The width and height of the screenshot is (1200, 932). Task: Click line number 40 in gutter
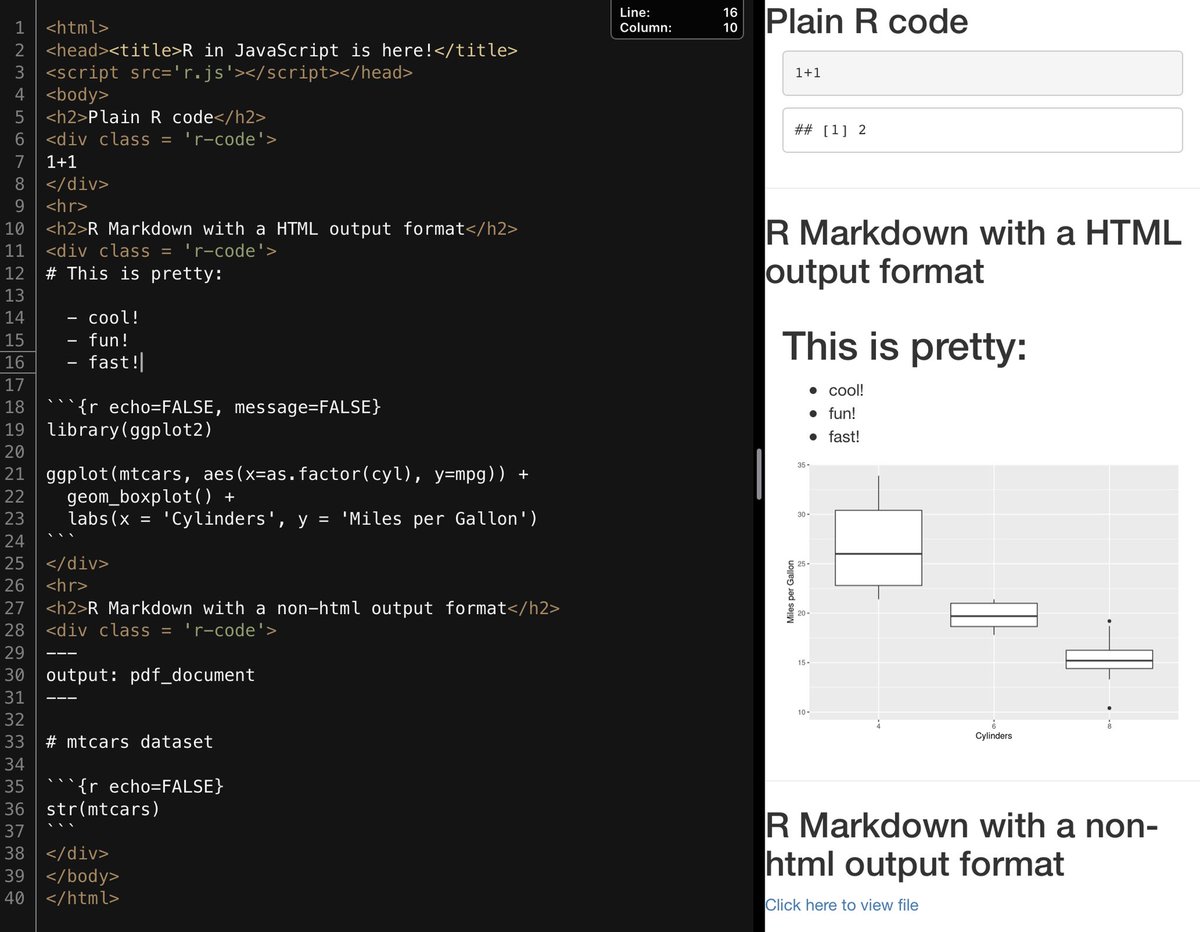(x=14, y=898)
